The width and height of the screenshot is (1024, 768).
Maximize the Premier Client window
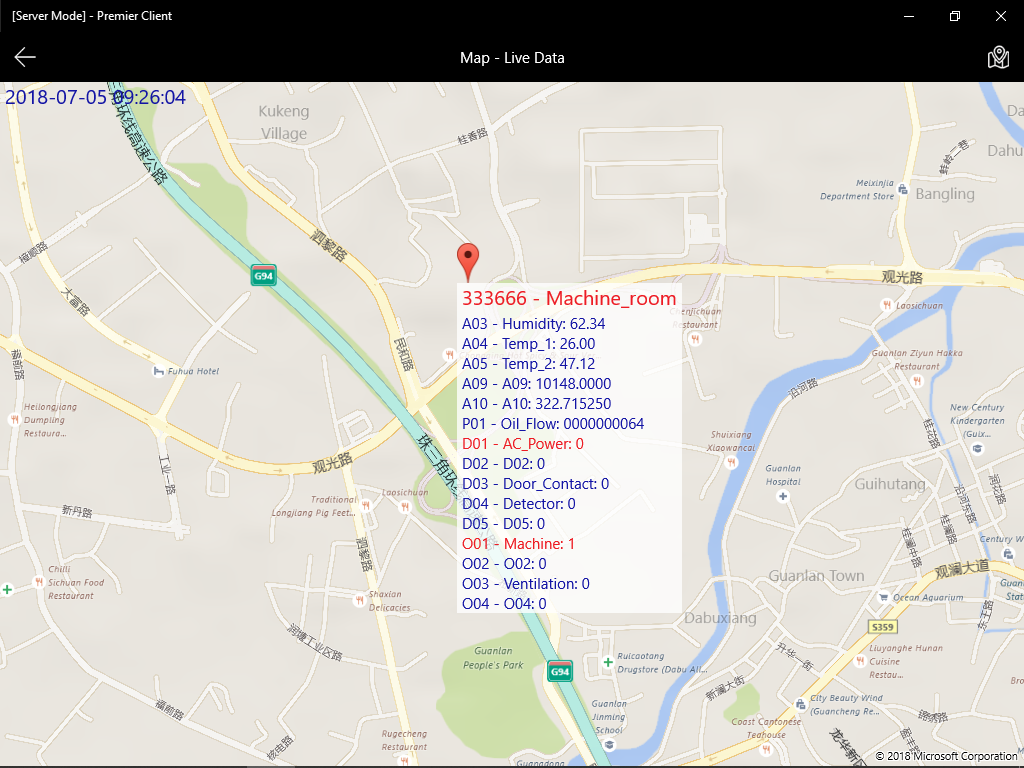pos(955,16)
